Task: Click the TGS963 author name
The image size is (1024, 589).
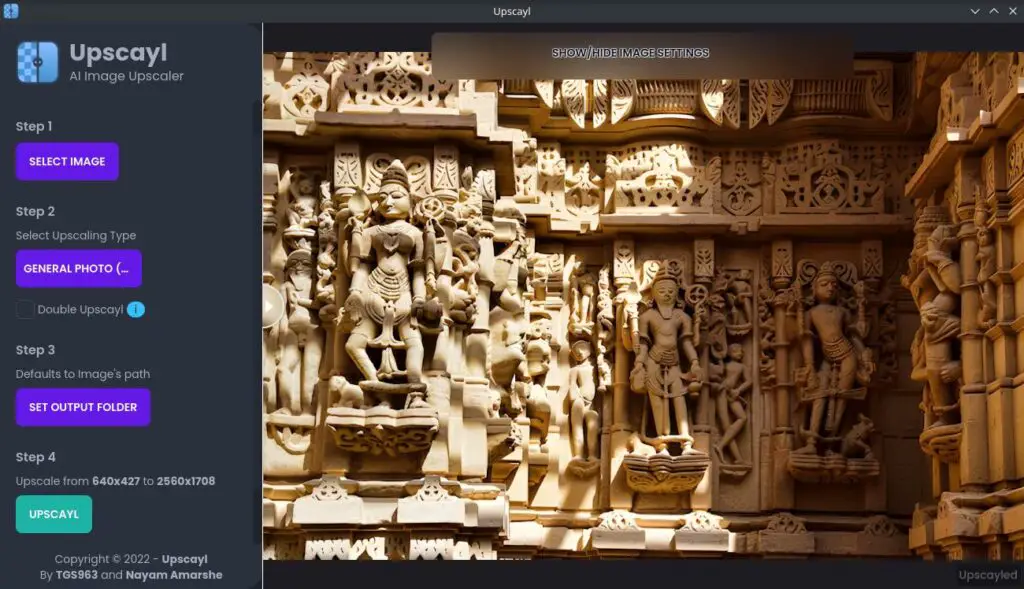Action: (x=76, y=575)
